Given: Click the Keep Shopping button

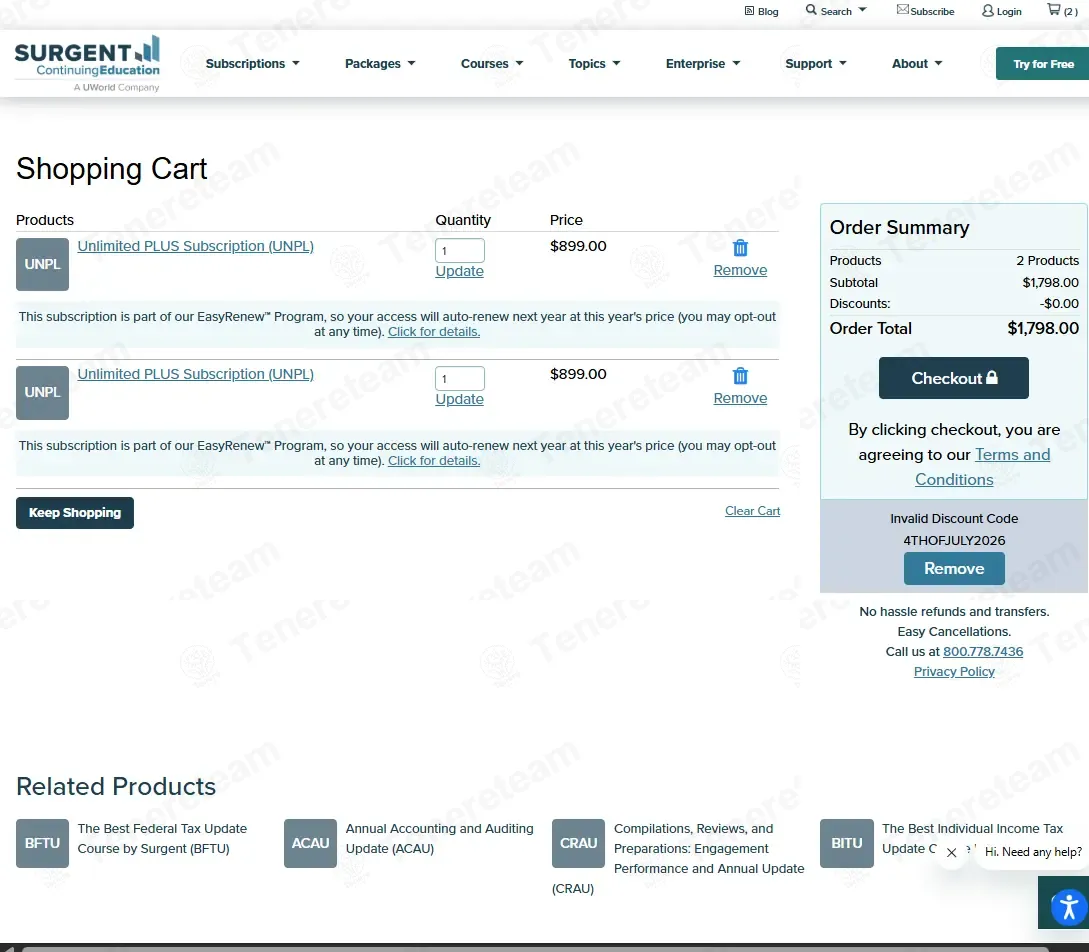Looking at the screenshot, I should pyautogui.click(x=75, y=512).
